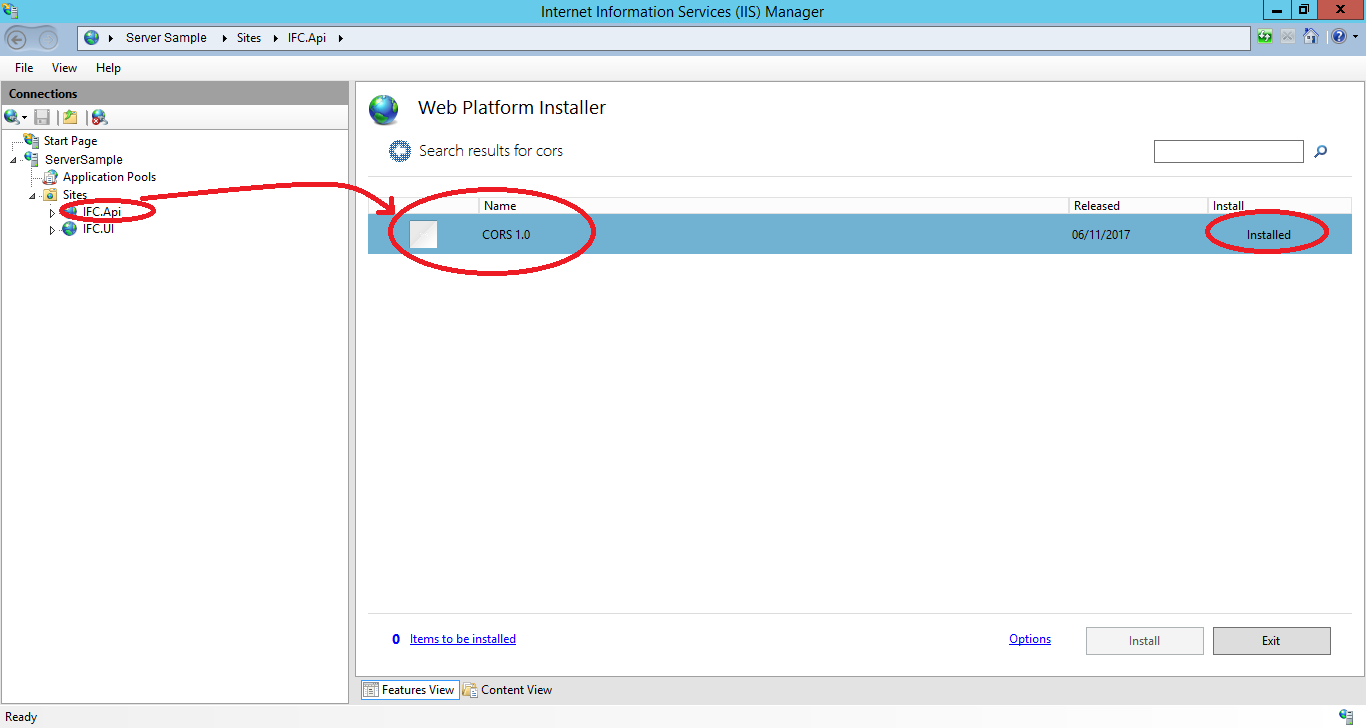
Task: Click IFC.Api in the breadcrumb path
Action: tap(307, 38)
